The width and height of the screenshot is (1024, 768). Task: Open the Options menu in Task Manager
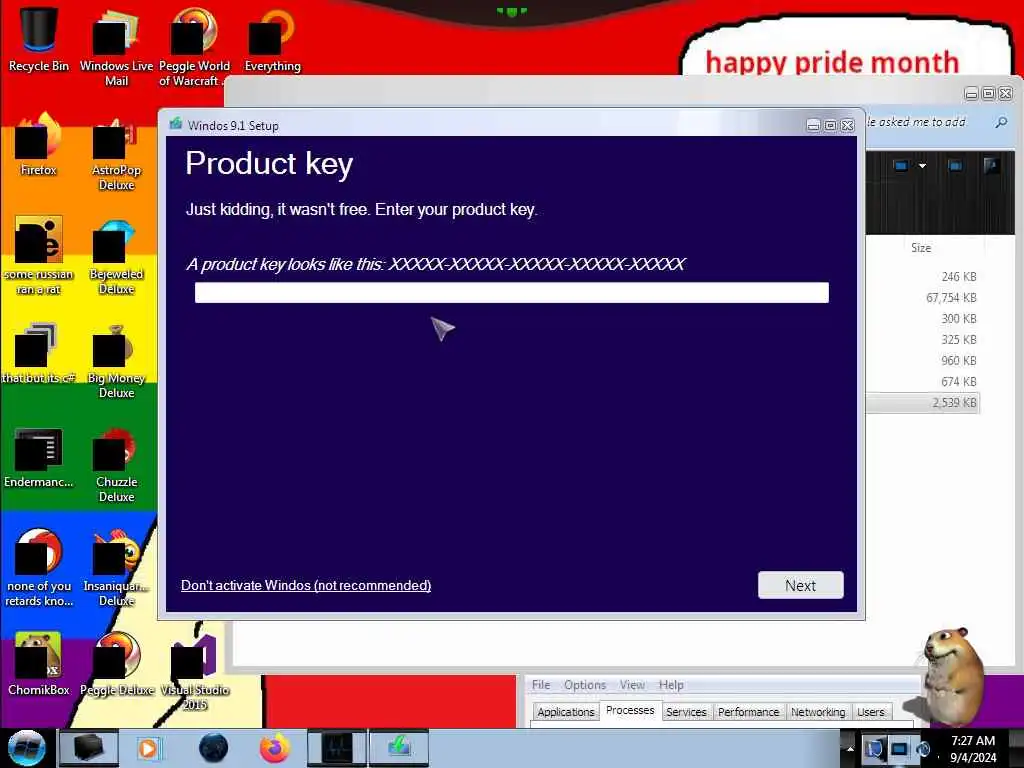pyautogui.click(x=584, y=684)
